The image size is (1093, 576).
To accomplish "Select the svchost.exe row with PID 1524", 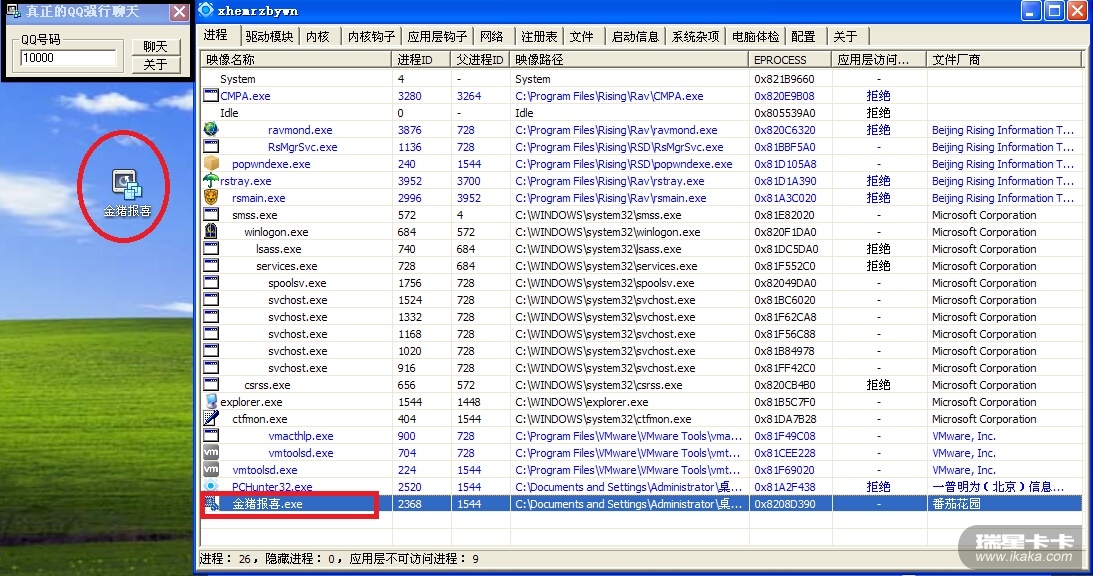I will tap(641, 300).
